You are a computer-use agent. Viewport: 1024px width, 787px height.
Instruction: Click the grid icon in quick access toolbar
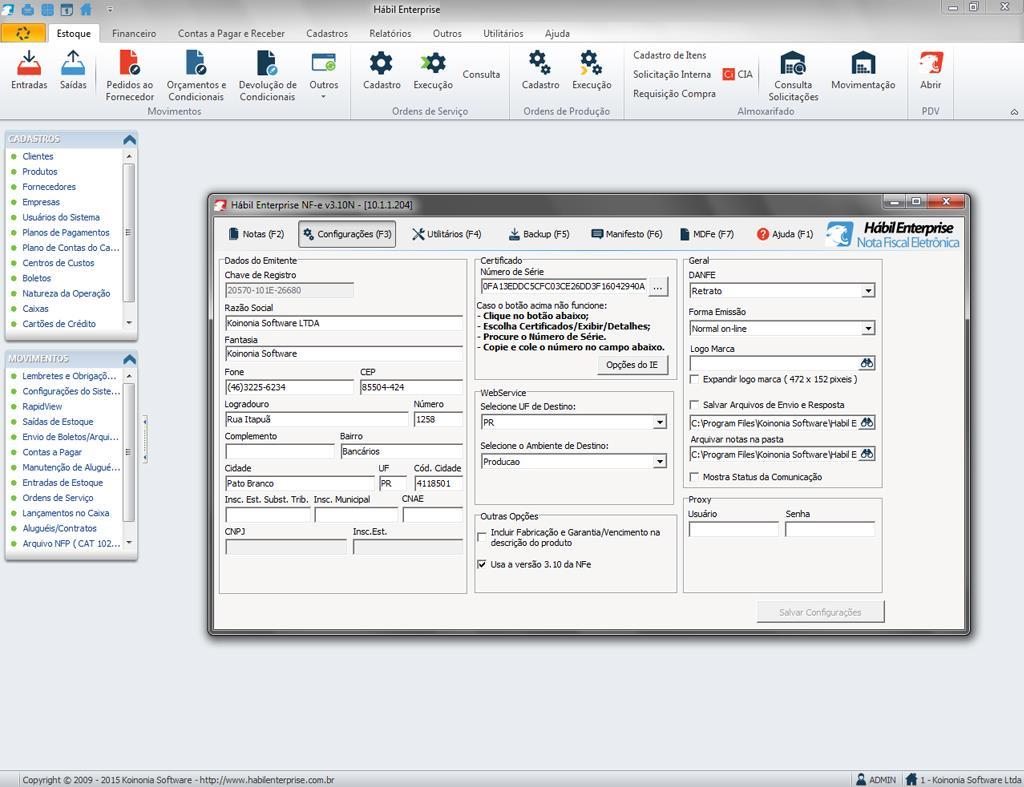coord(48,9)
